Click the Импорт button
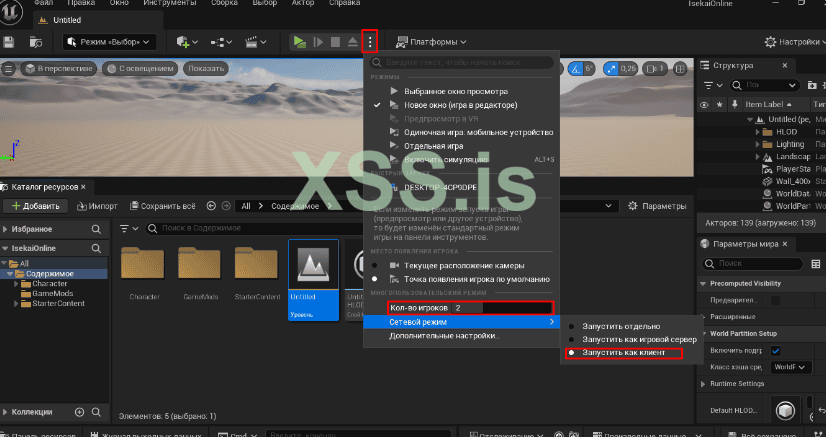Screen dimensions: 826x437 tap(96, 206)
